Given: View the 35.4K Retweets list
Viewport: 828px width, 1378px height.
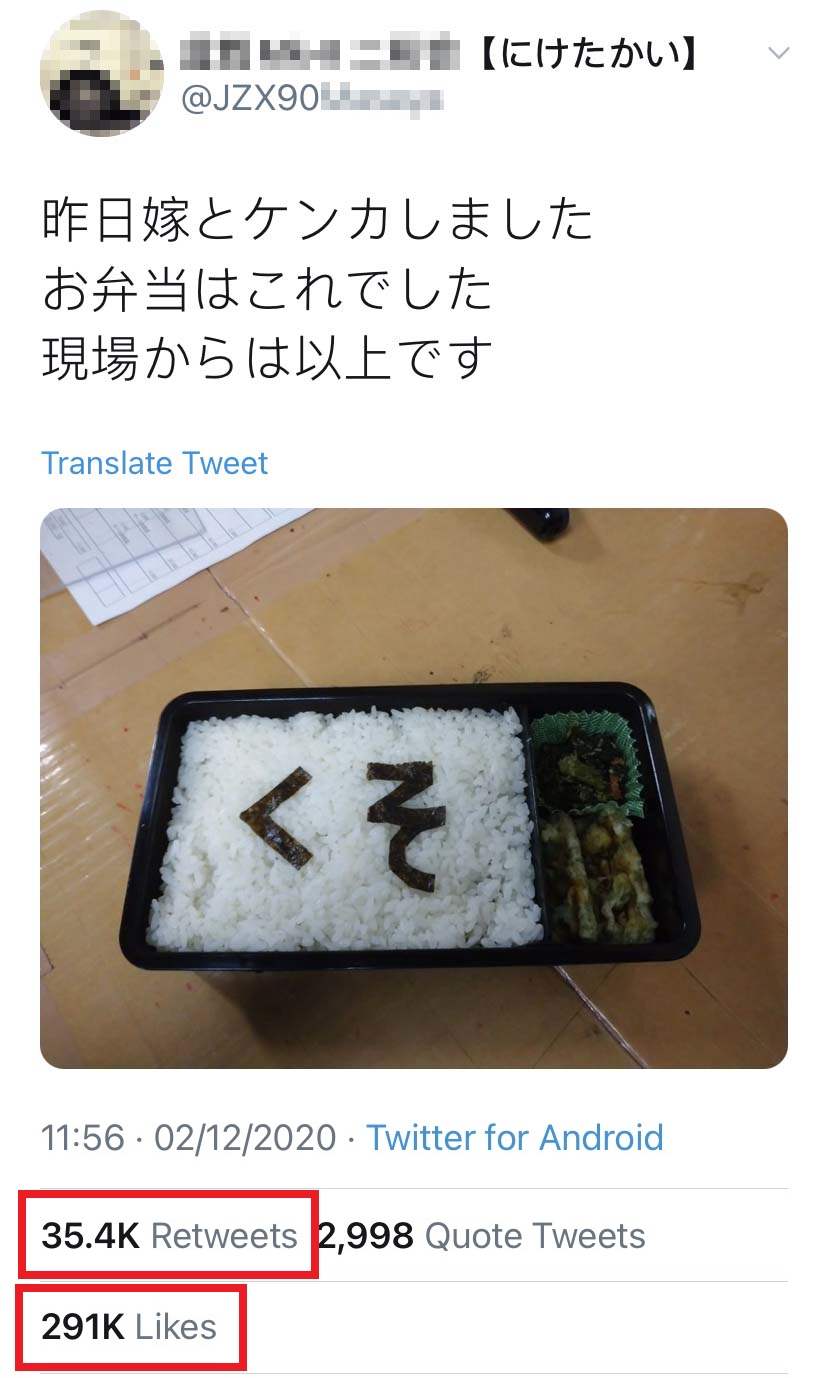Looking at the screenshot, I should coord(169,1236).
